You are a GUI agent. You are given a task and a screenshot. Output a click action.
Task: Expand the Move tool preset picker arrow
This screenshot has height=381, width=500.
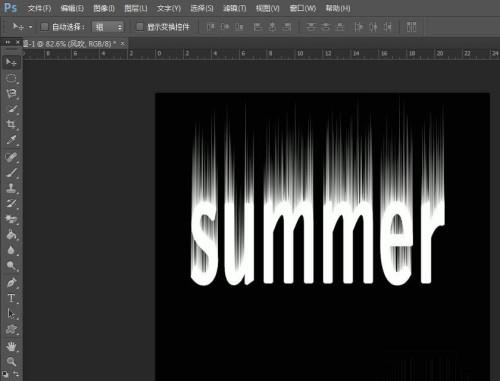pos(30,27)
